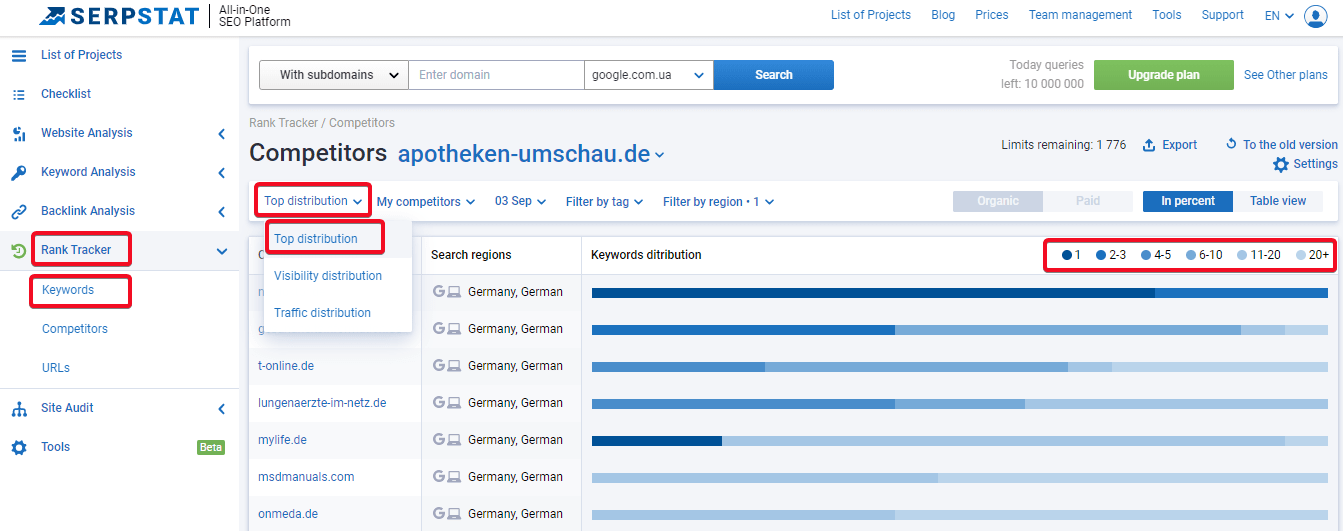Open Keywords under Rank Tracker
Viewport: 1343px width, 531px height.
tap(68, 290)
